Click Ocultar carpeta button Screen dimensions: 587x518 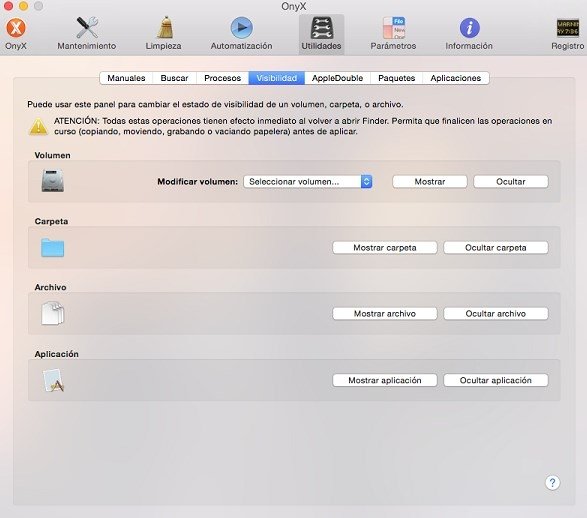[496, 247]
